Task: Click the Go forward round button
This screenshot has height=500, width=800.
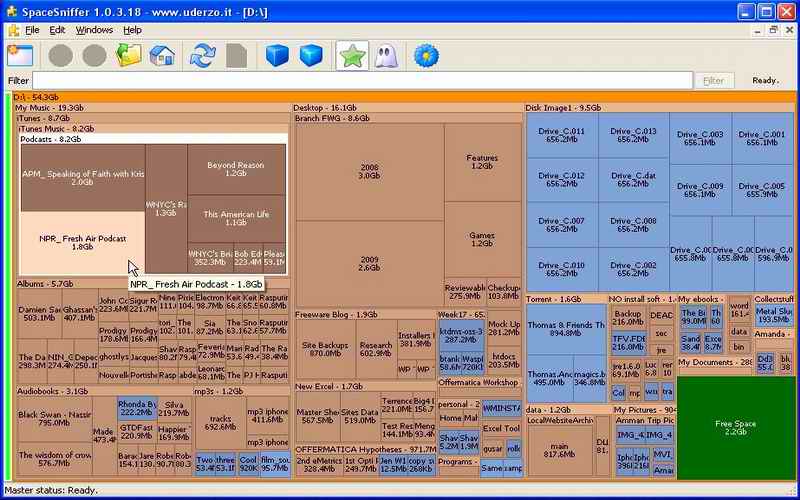Action: [x=94, y=55]
